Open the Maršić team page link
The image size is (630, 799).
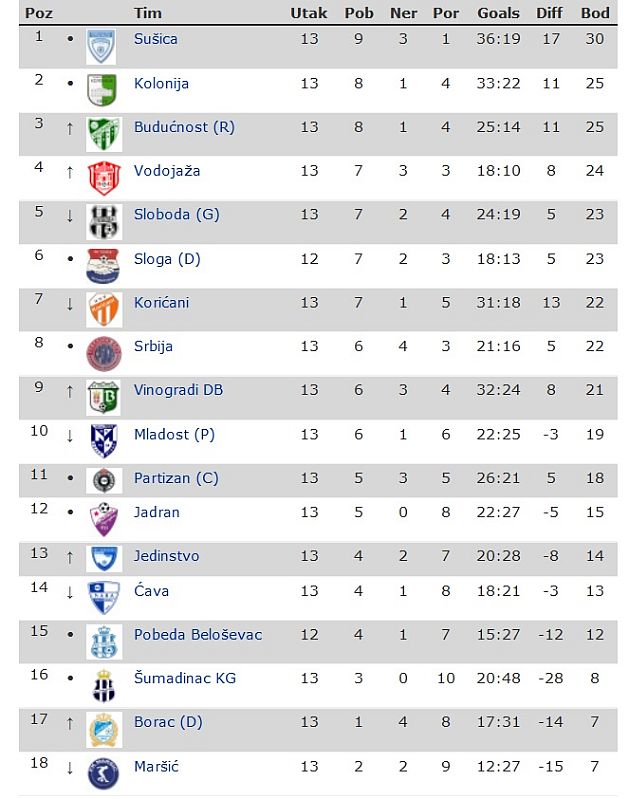(x=157, y=766)
